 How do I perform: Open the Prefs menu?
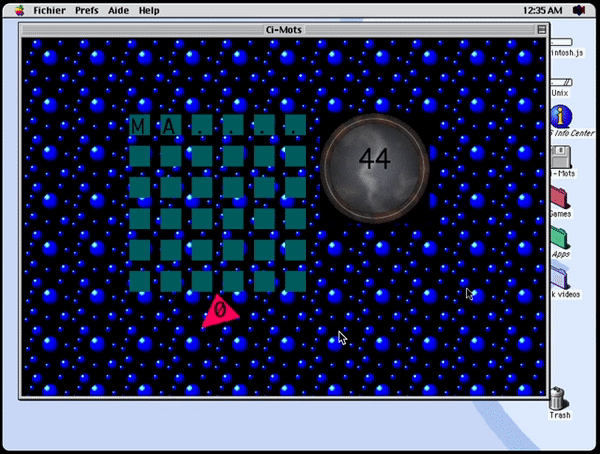click(x=86, y=10)
